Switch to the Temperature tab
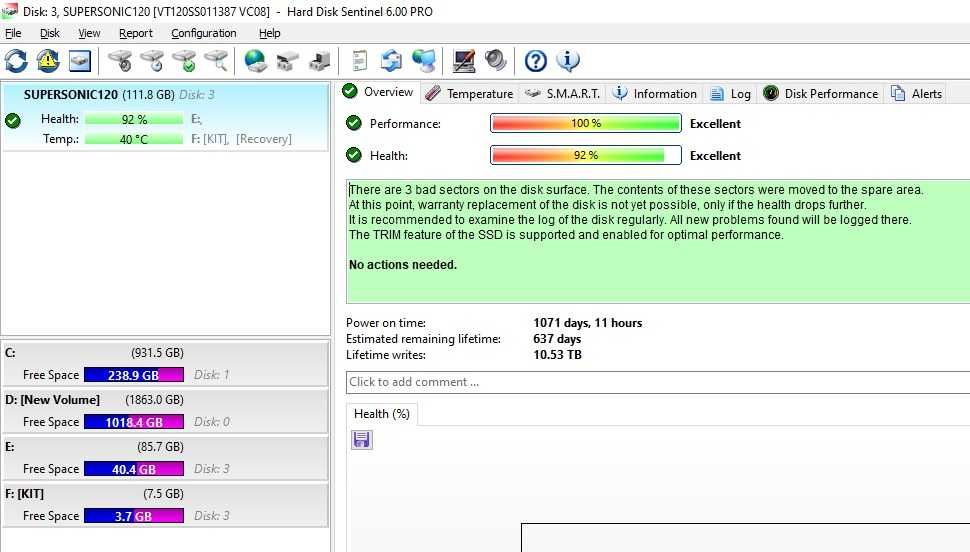 pyautogui.click(x=470, y=93)
